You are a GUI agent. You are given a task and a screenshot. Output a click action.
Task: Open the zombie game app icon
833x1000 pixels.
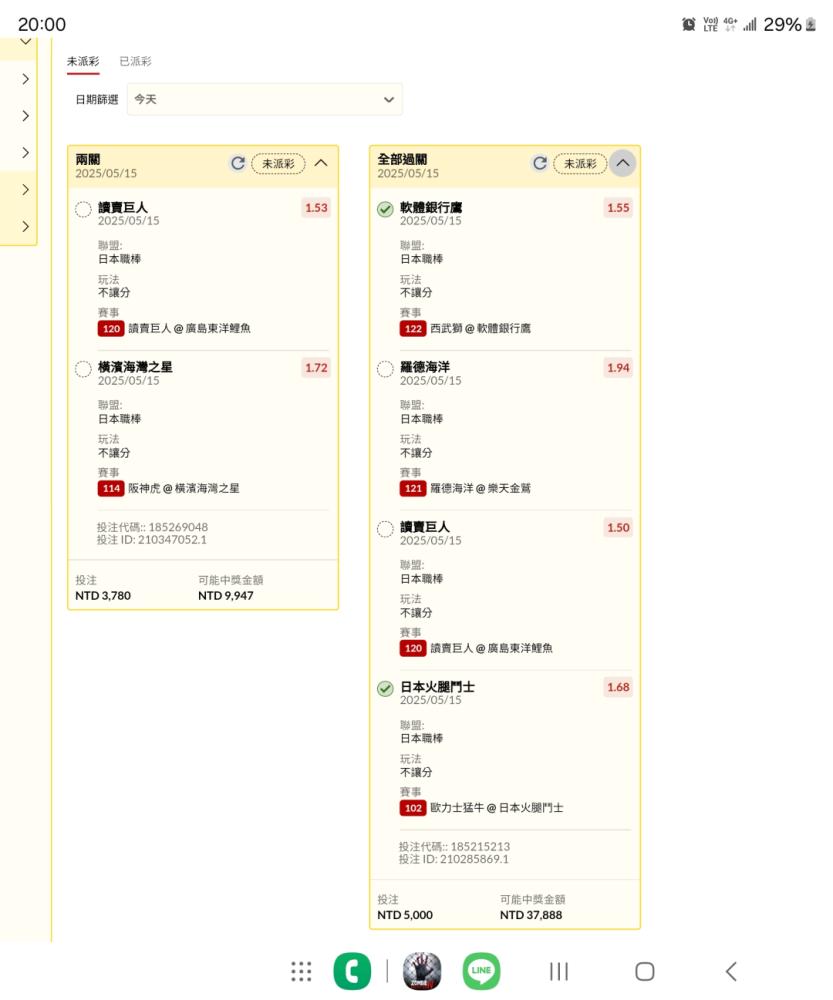tap(422, 971)
